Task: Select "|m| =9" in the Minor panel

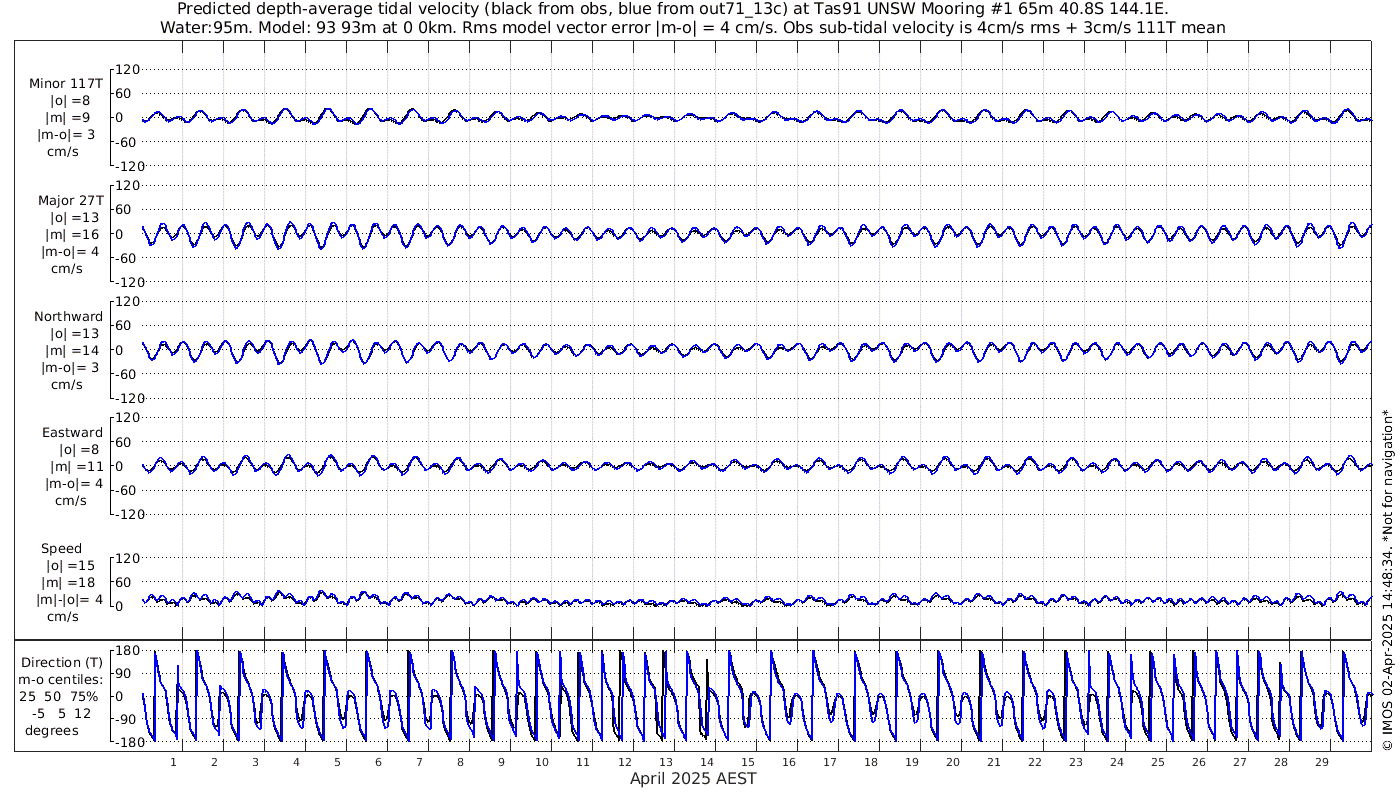Action: point(68,117)
